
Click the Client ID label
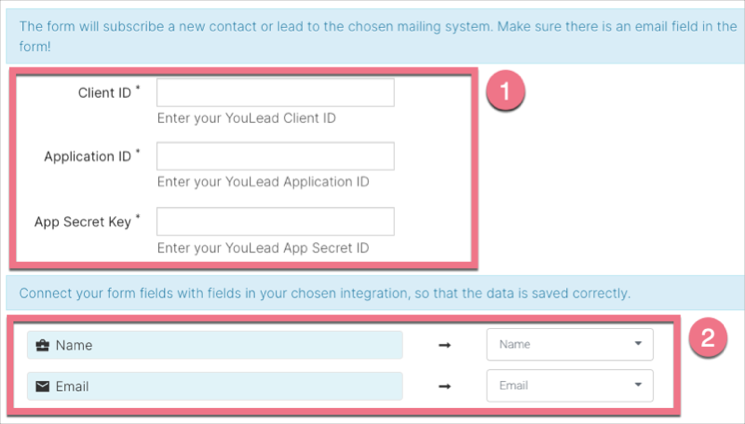point(105,93)
